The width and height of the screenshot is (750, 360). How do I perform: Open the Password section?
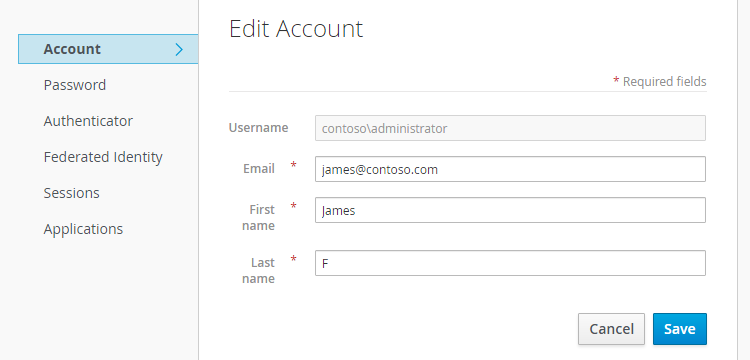click(x=75, y=85)
